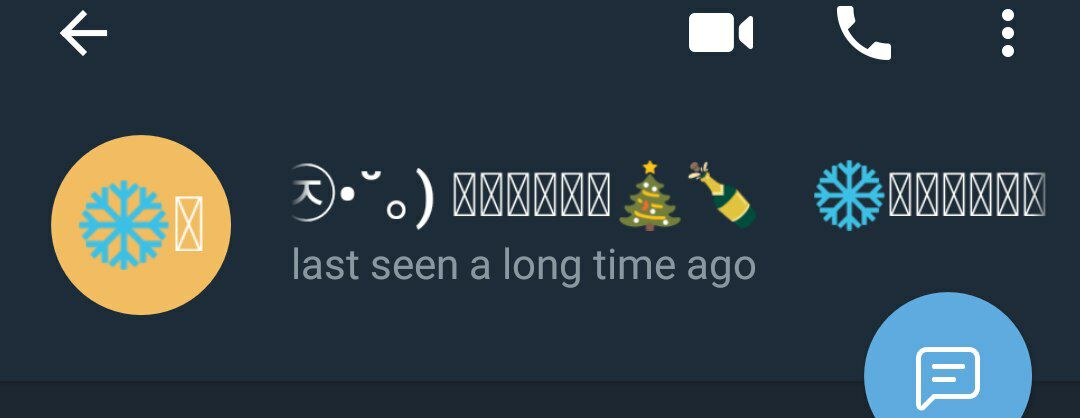Click the champagne bottle emoji in the name
Viewport: 1080px width, 418px height.
coord(722,194)
